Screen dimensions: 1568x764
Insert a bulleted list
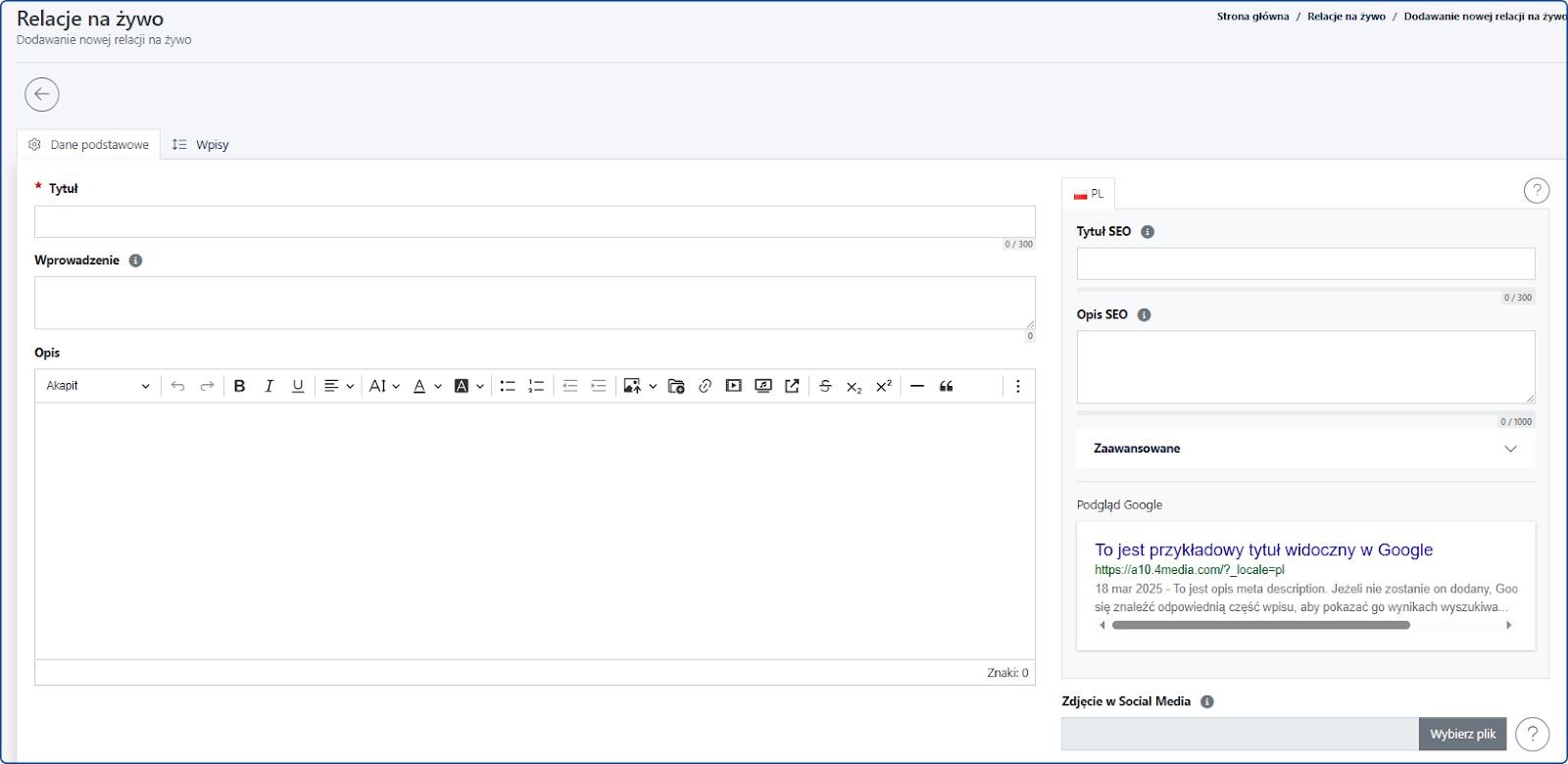tap(508, 386)
